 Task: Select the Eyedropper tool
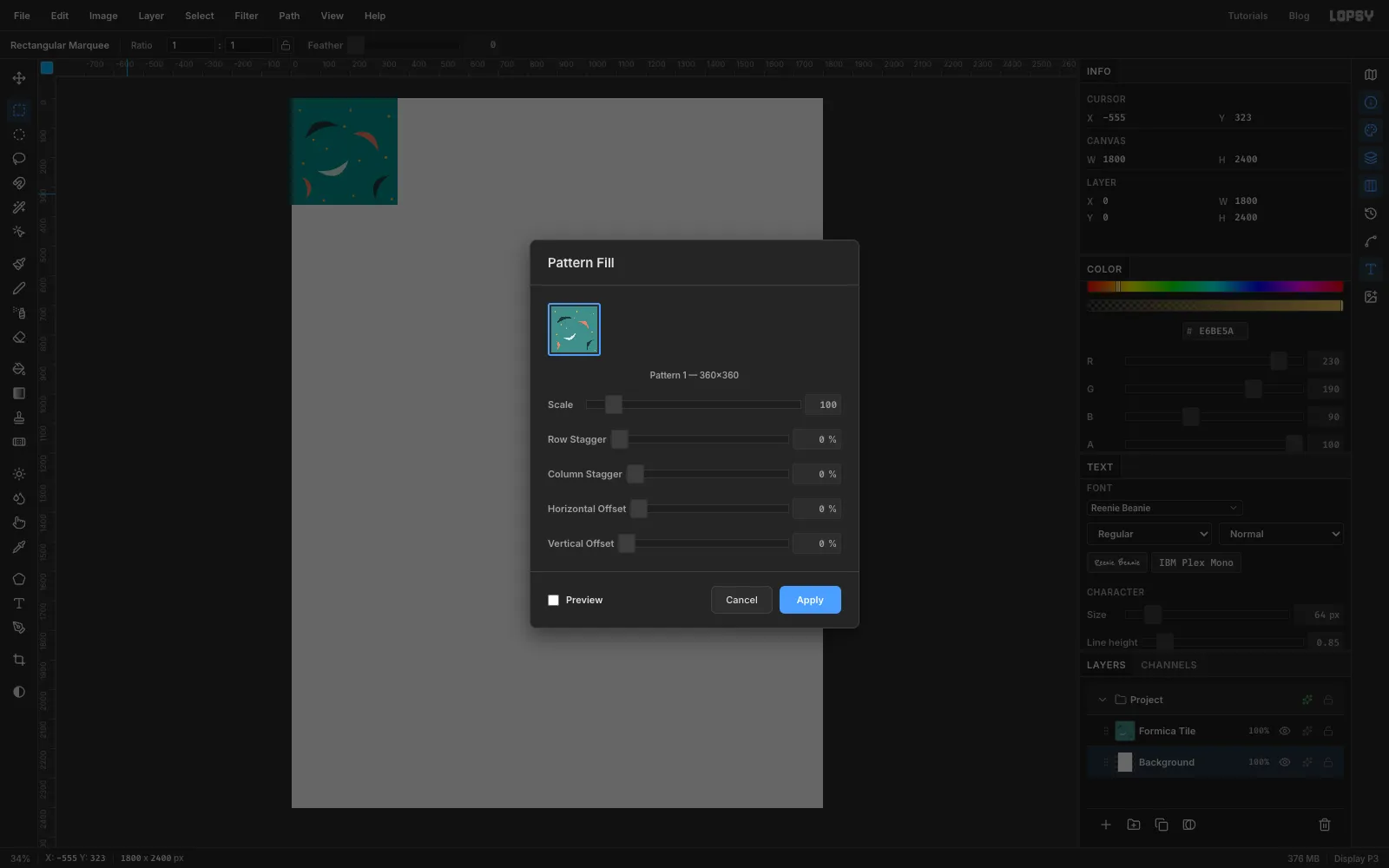tap(19, 547)
